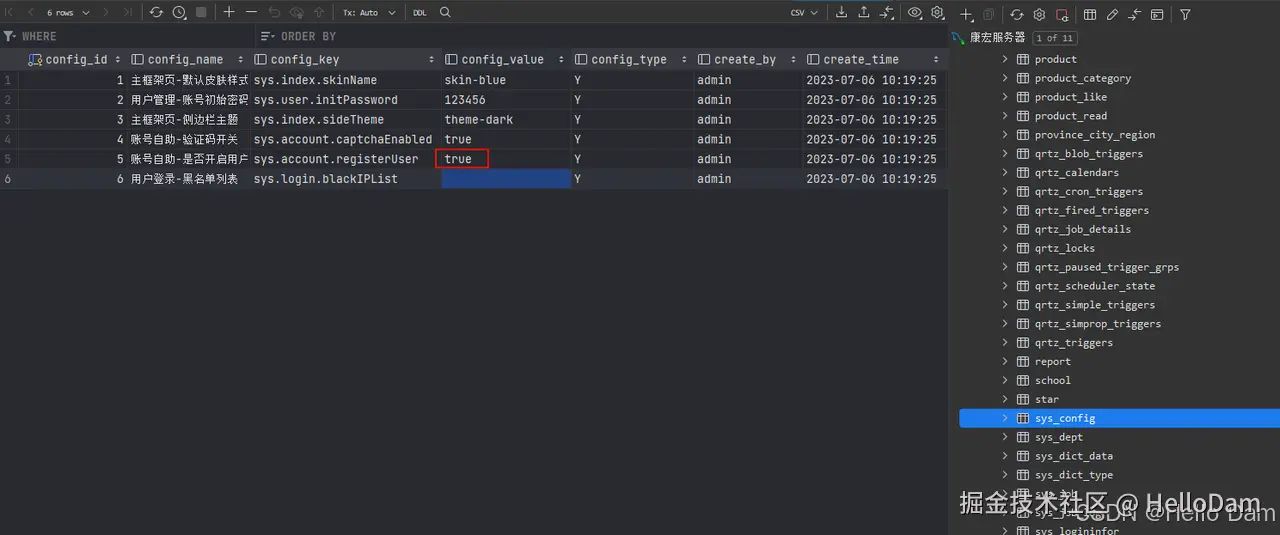This screenshot has width=1280, height=535.
Task: Refresh the database tree
Action: point(1016,15)
